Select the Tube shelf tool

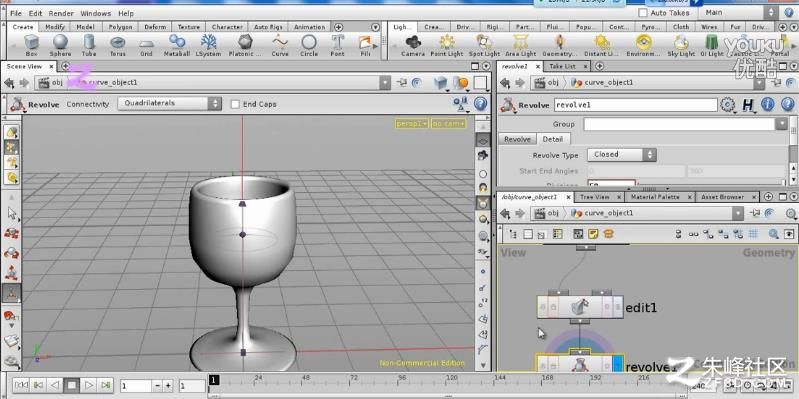pyautogui.click(x=89, y=45)
